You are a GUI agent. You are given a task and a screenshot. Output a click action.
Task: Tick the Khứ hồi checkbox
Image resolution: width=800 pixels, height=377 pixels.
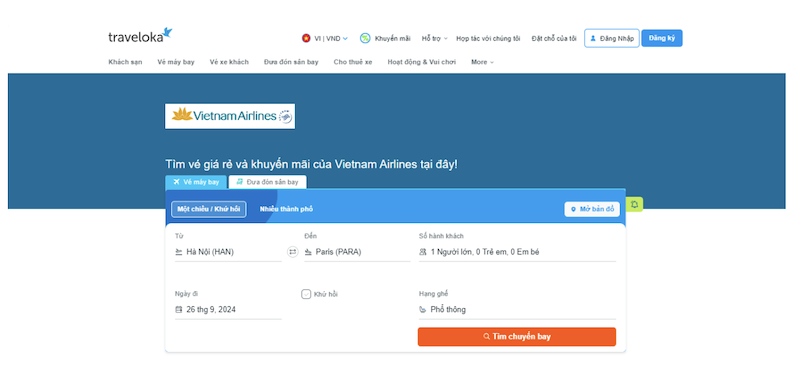click(306, 294)
